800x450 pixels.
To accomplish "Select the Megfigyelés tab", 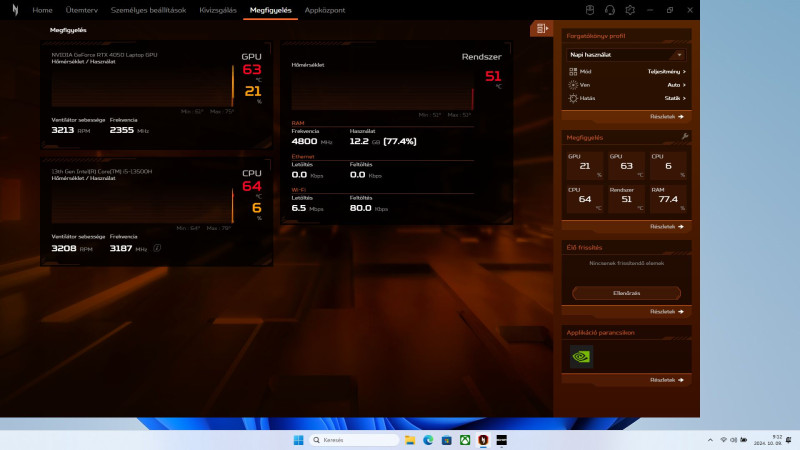I will [270, 10].
